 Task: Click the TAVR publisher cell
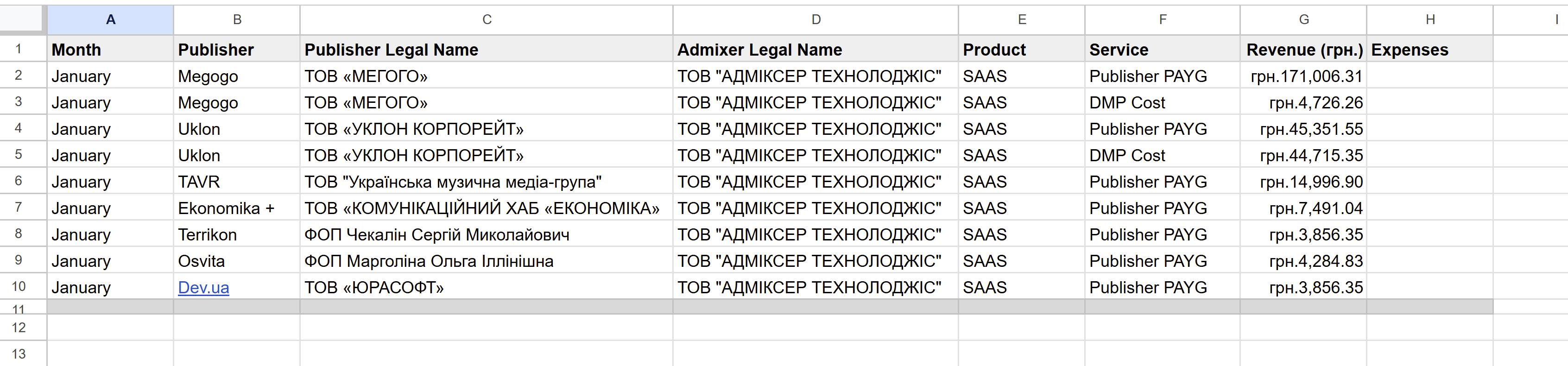click(237, 182)
